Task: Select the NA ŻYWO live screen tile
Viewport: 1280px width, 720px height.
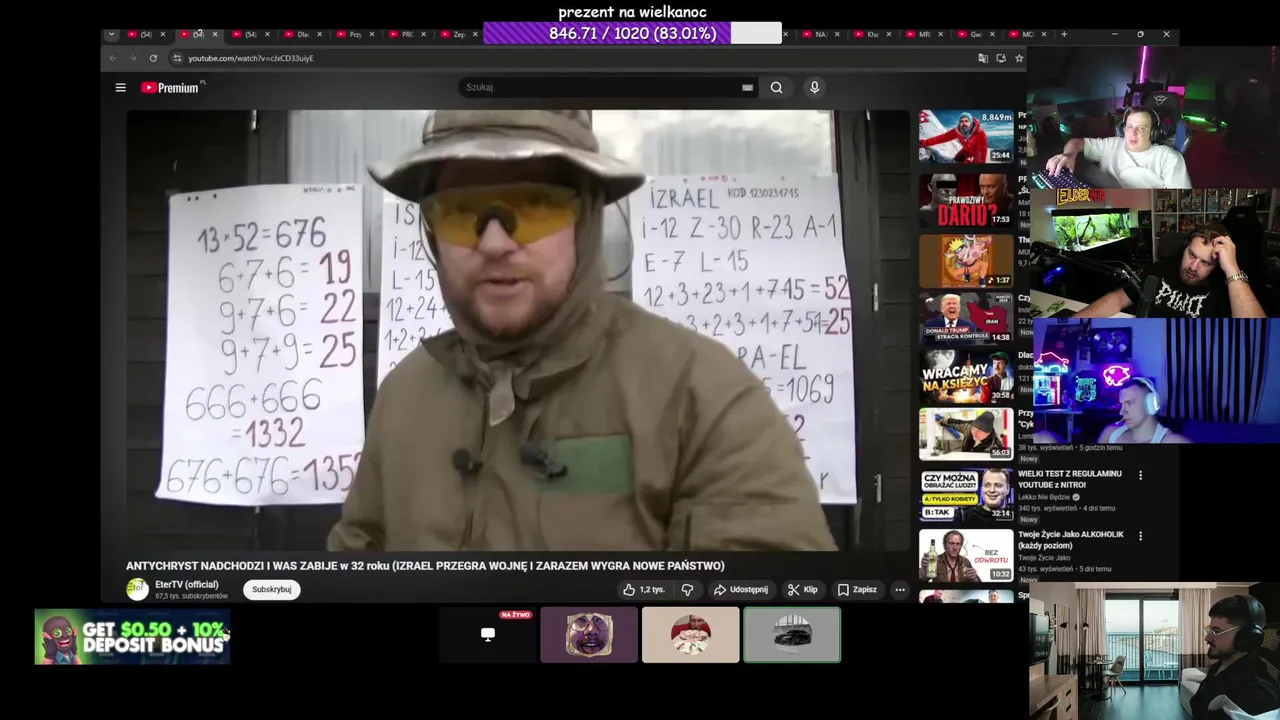Action: tap(488, 634)
